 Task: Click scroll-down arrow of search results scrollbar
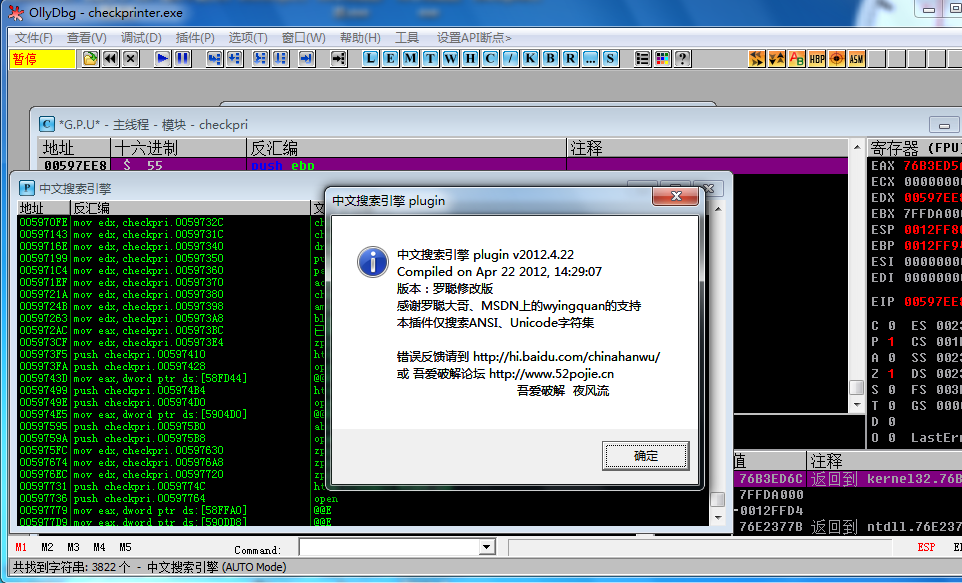point(718,518)
